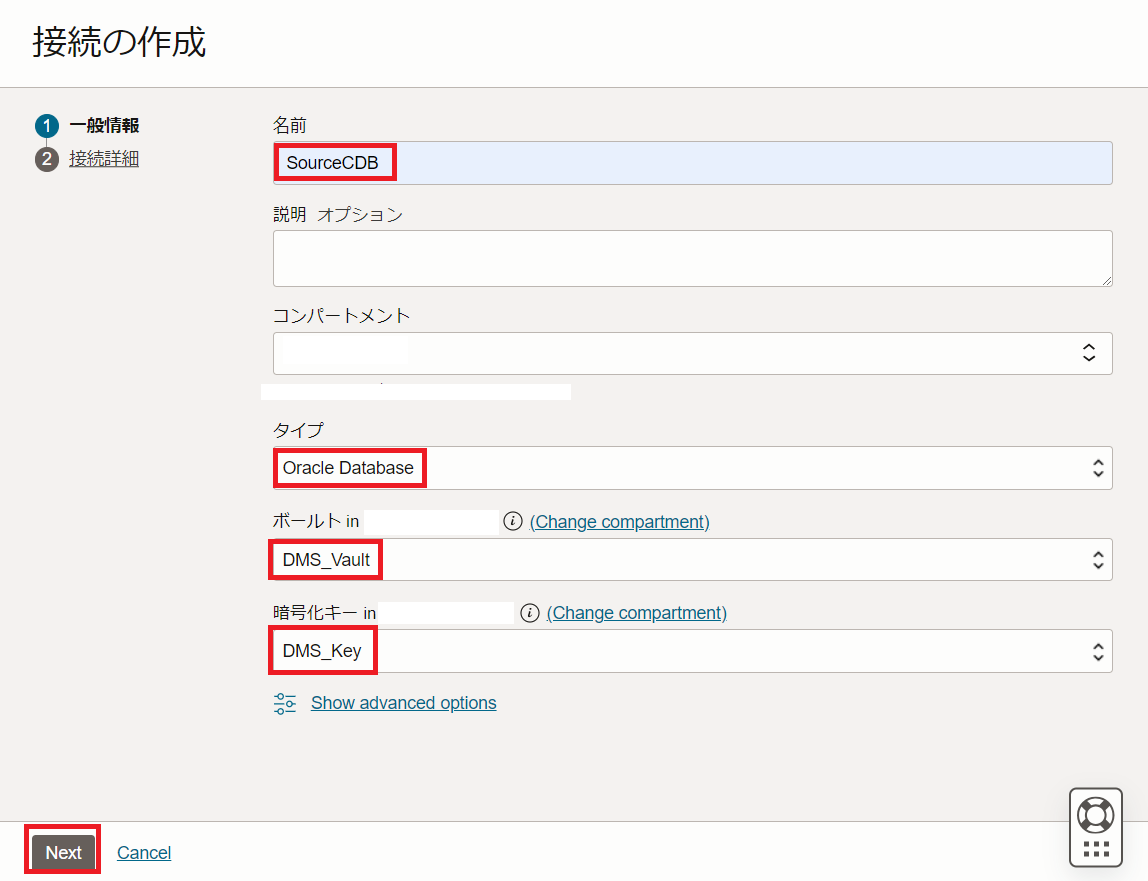The height and width of the screenshot is (881, 1148).
Task: Click the advanced options sliders icon
Action: click(285, 703)
